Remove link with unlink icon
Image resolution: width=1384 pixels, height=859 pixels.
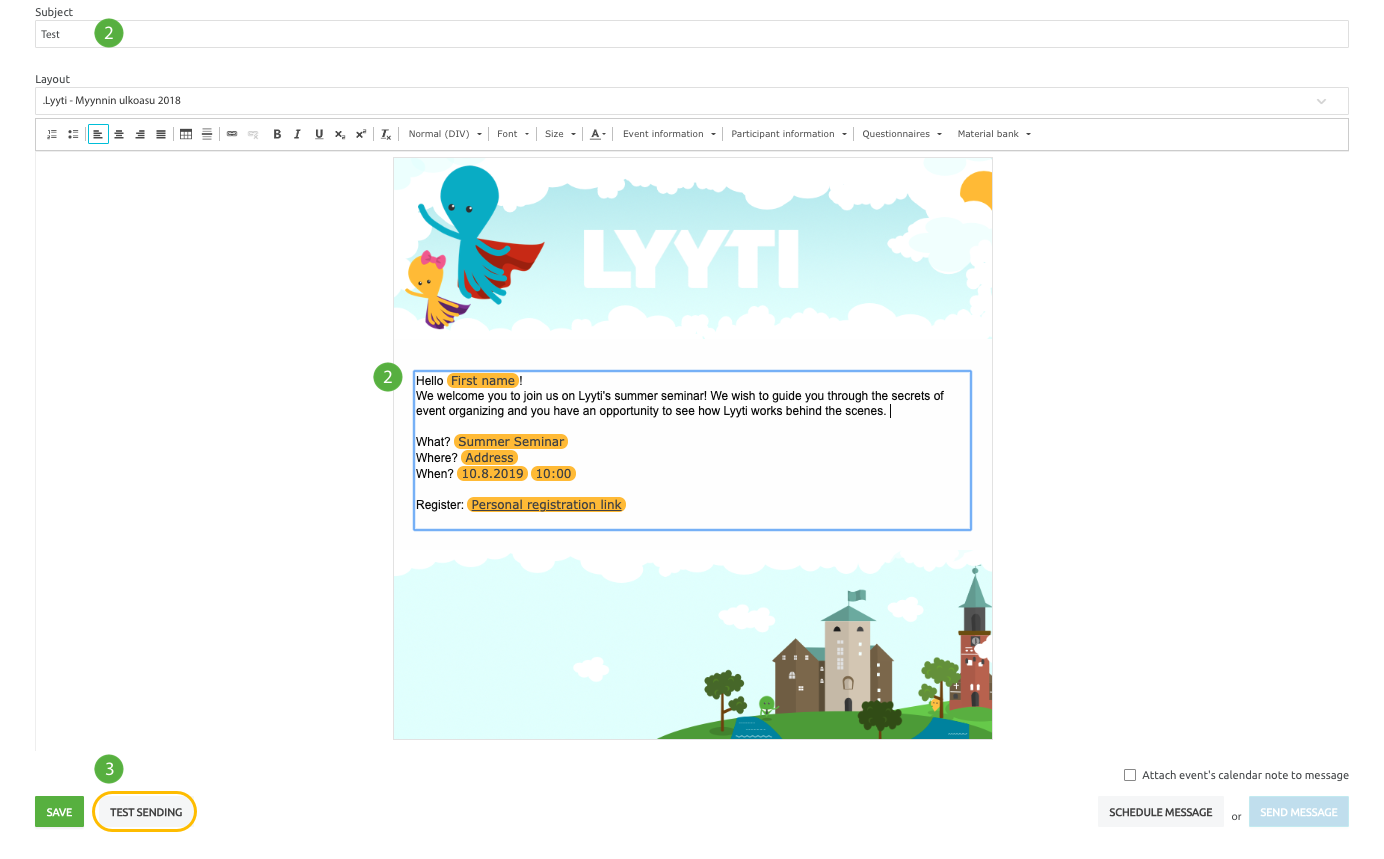pyautogui.click(x=253, y=134)
